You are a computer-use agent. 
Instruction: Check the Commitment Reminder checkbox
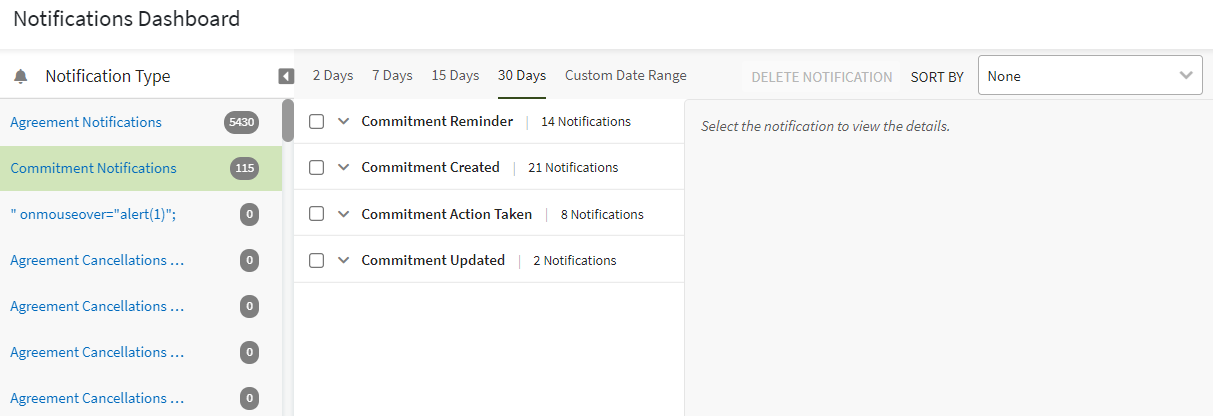316,122
